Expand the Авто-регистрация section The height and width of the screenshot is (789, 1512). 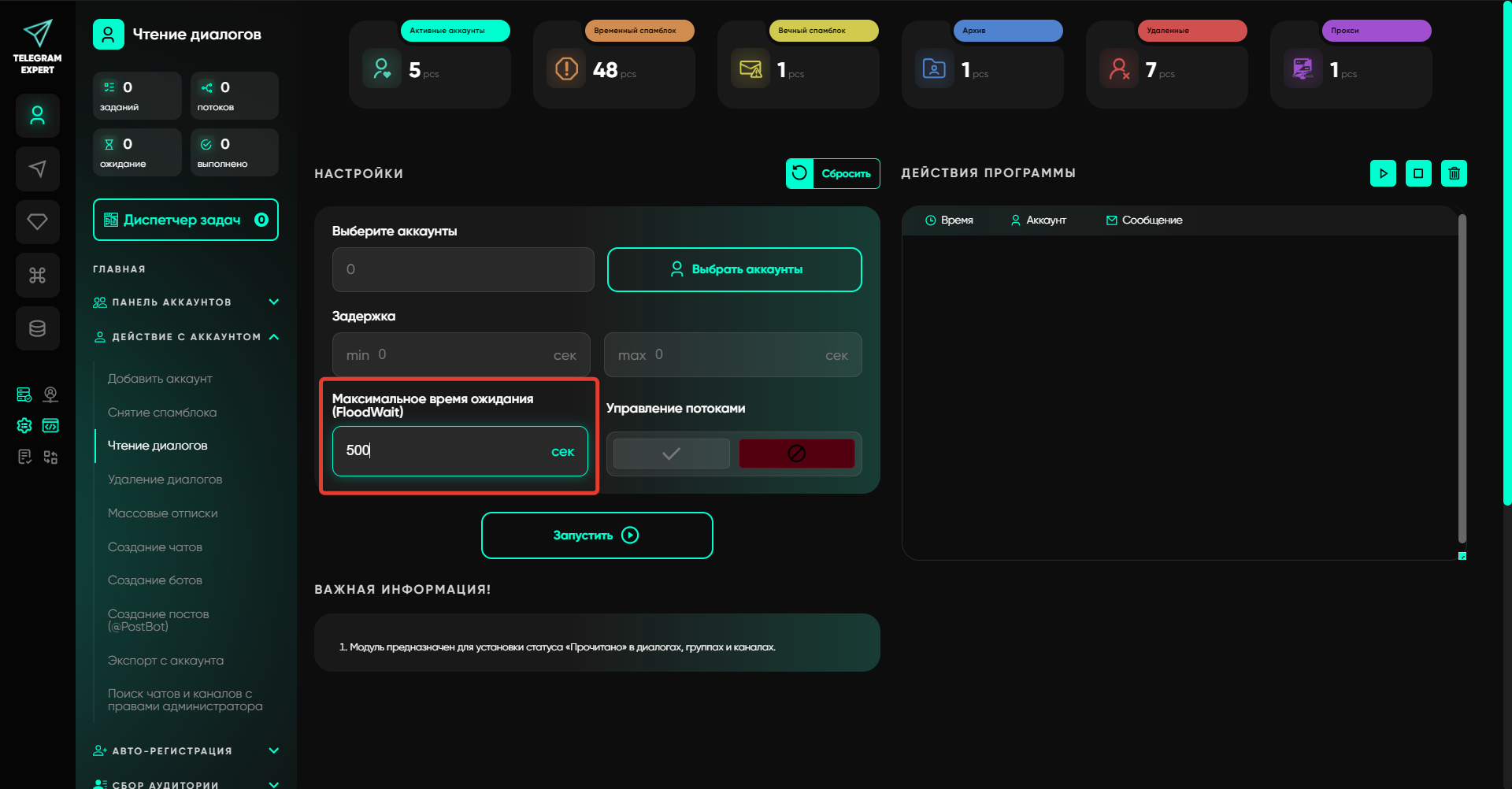tap(273, 750)
